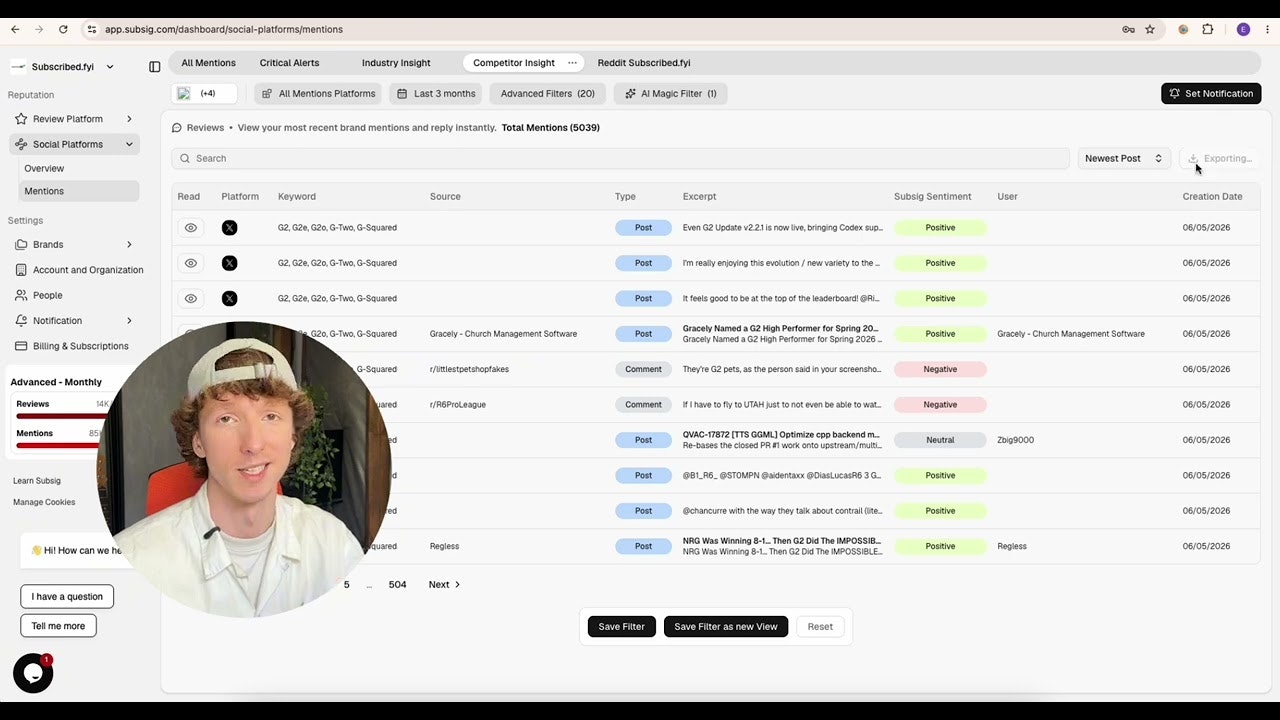The image size is (1280, 720).
Task: Click the Neutral sentiment badge
Action: click(x=940, y=440)
